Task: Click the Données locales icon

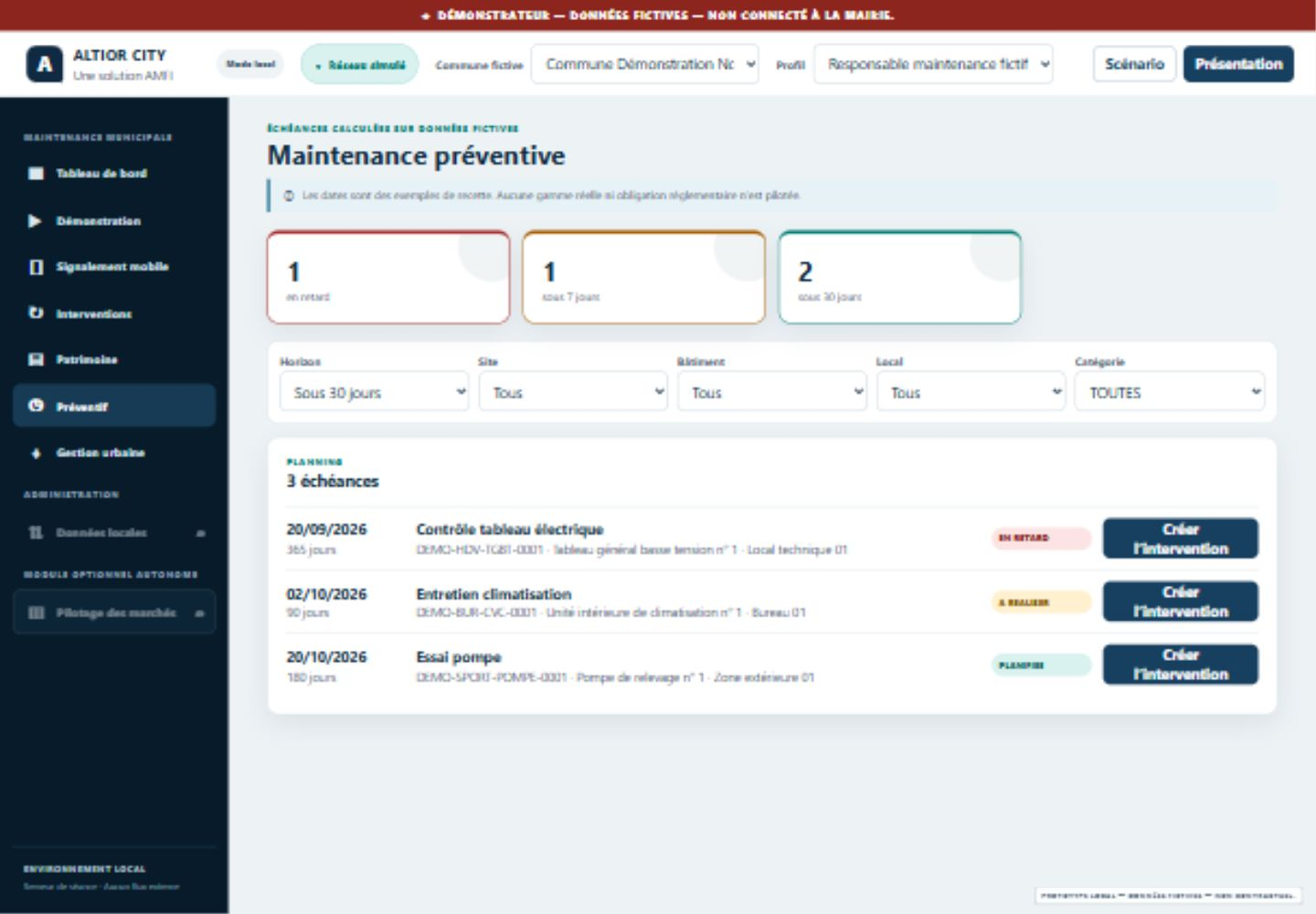Action: 36,533
